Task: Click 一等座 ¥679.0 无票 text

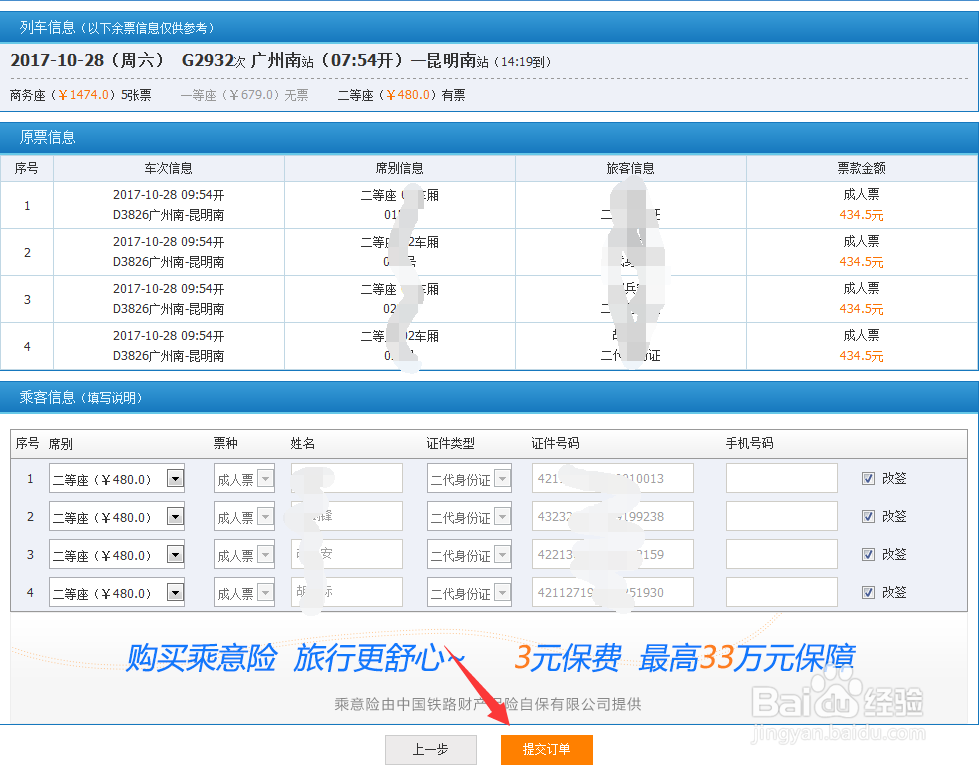Action: pyautogui.click(x=244, y=95)
